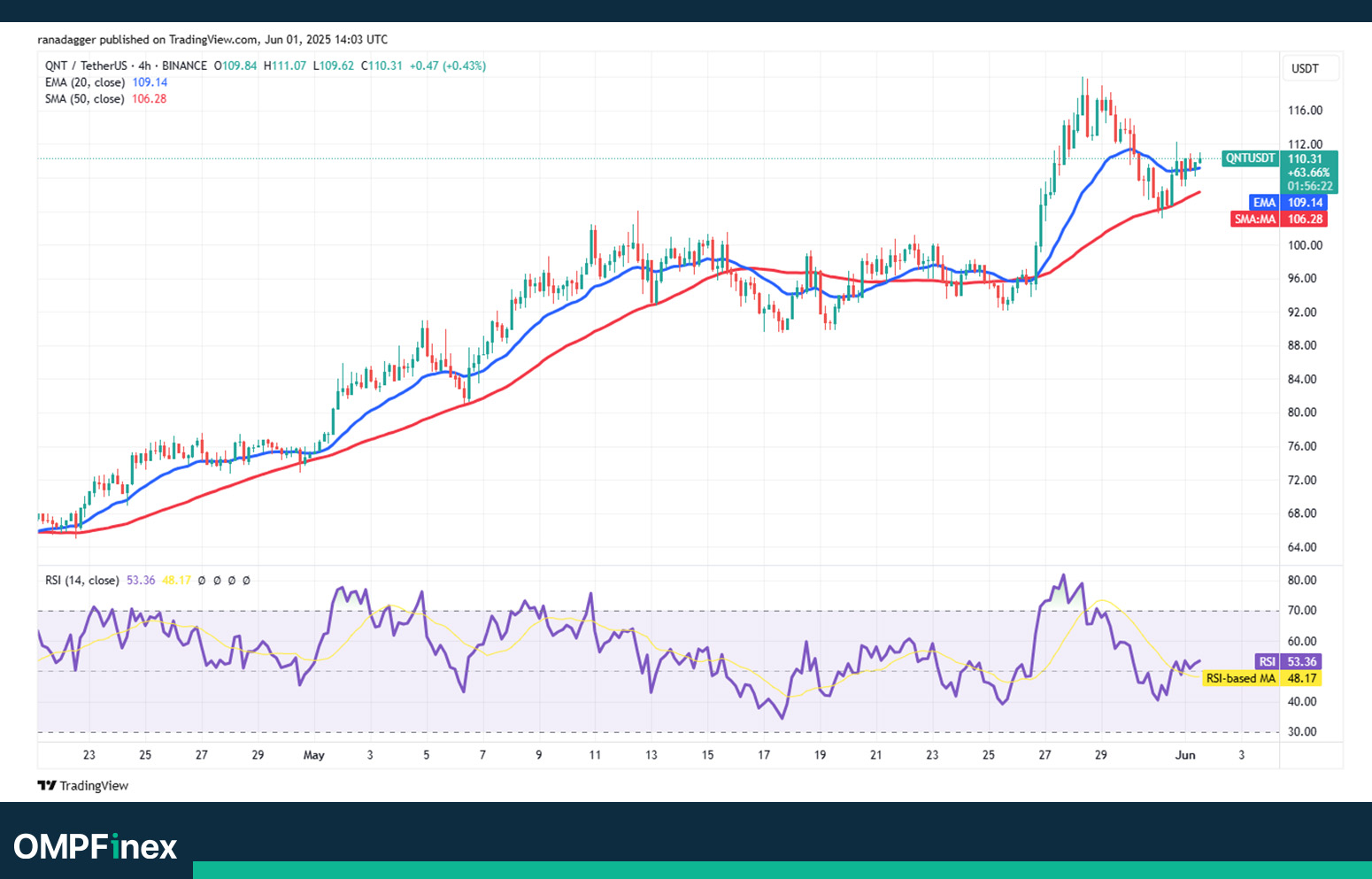Click the blue EMA label tag
This screenshot has height=879, width=1372.
(1264, 203)
